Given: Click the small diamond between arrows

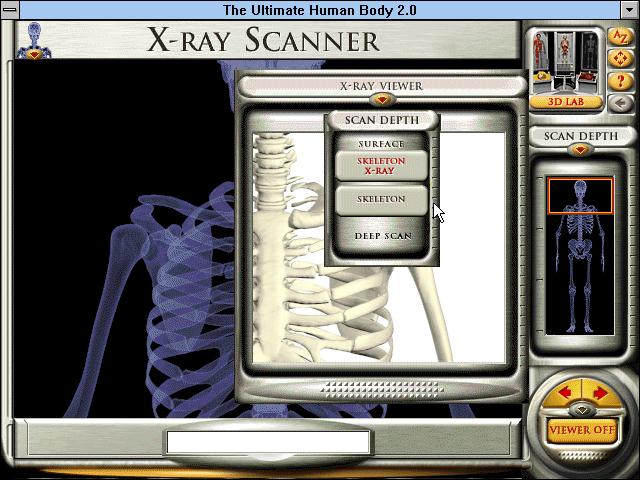Looking at the screenshot, I should pos(582,409).
